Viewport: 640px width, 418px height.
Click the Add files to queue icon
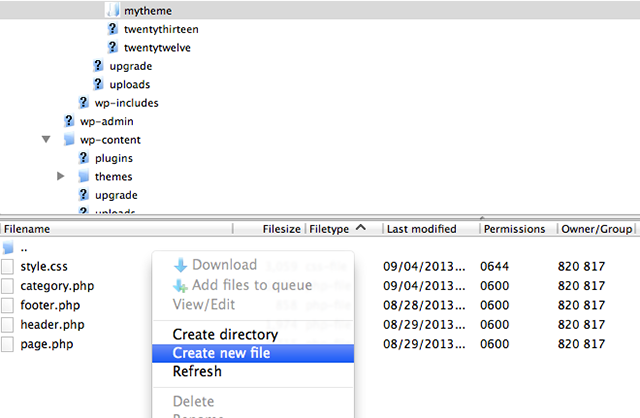(x=180, y=285)
